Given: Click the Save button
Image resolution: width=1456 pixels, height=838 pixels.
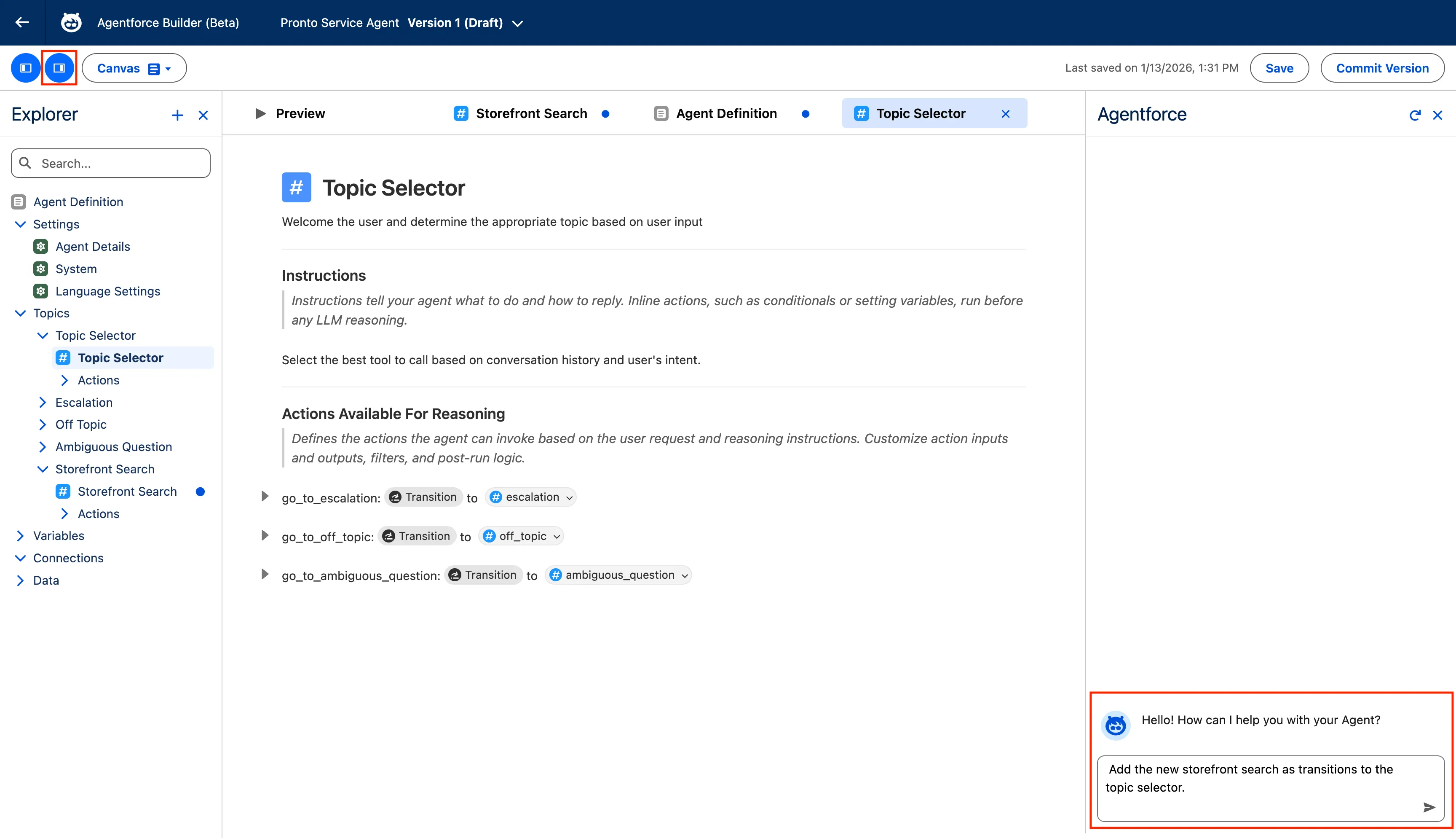Looking at the screenshot, I should pyautogui.click(x=1279, y=68).
